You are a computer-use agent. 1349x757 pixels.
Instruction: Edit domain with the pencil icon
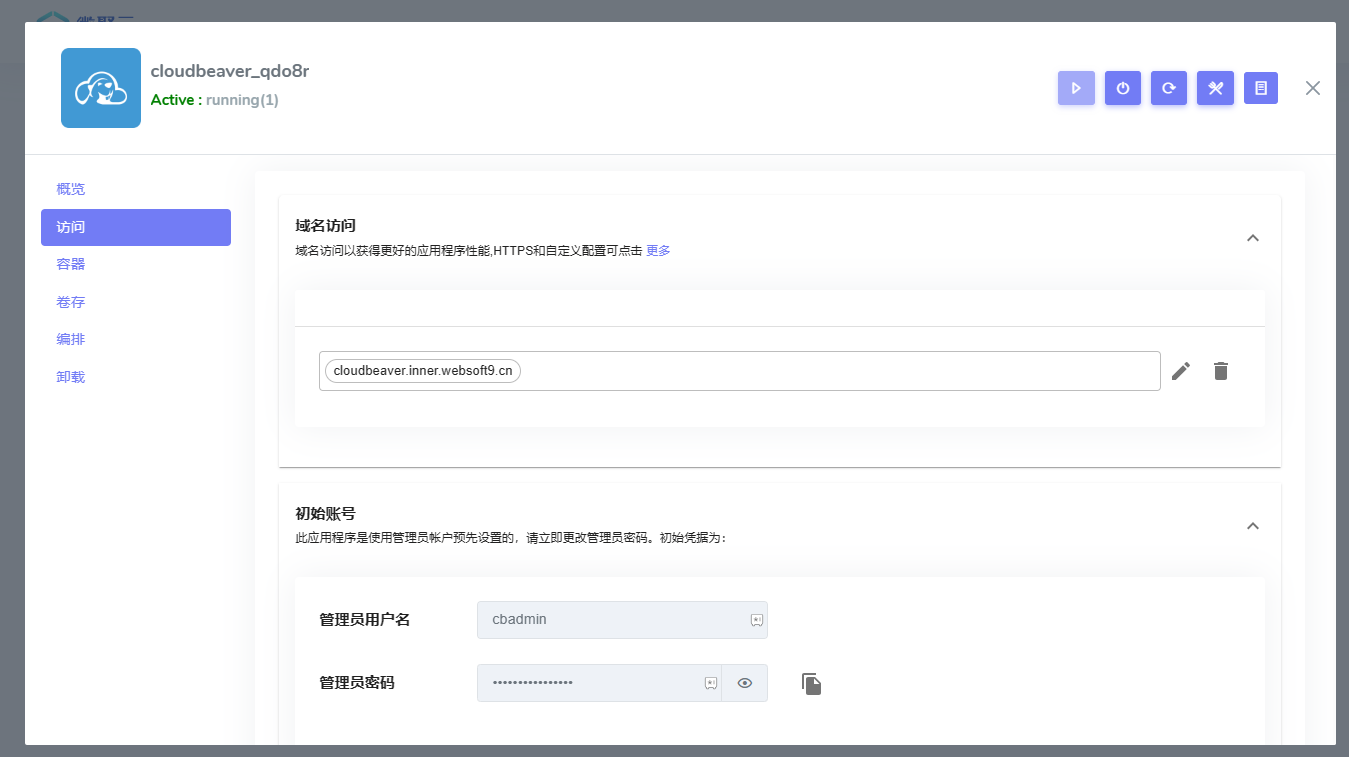pyautogui.click(x=1181, y=371)
